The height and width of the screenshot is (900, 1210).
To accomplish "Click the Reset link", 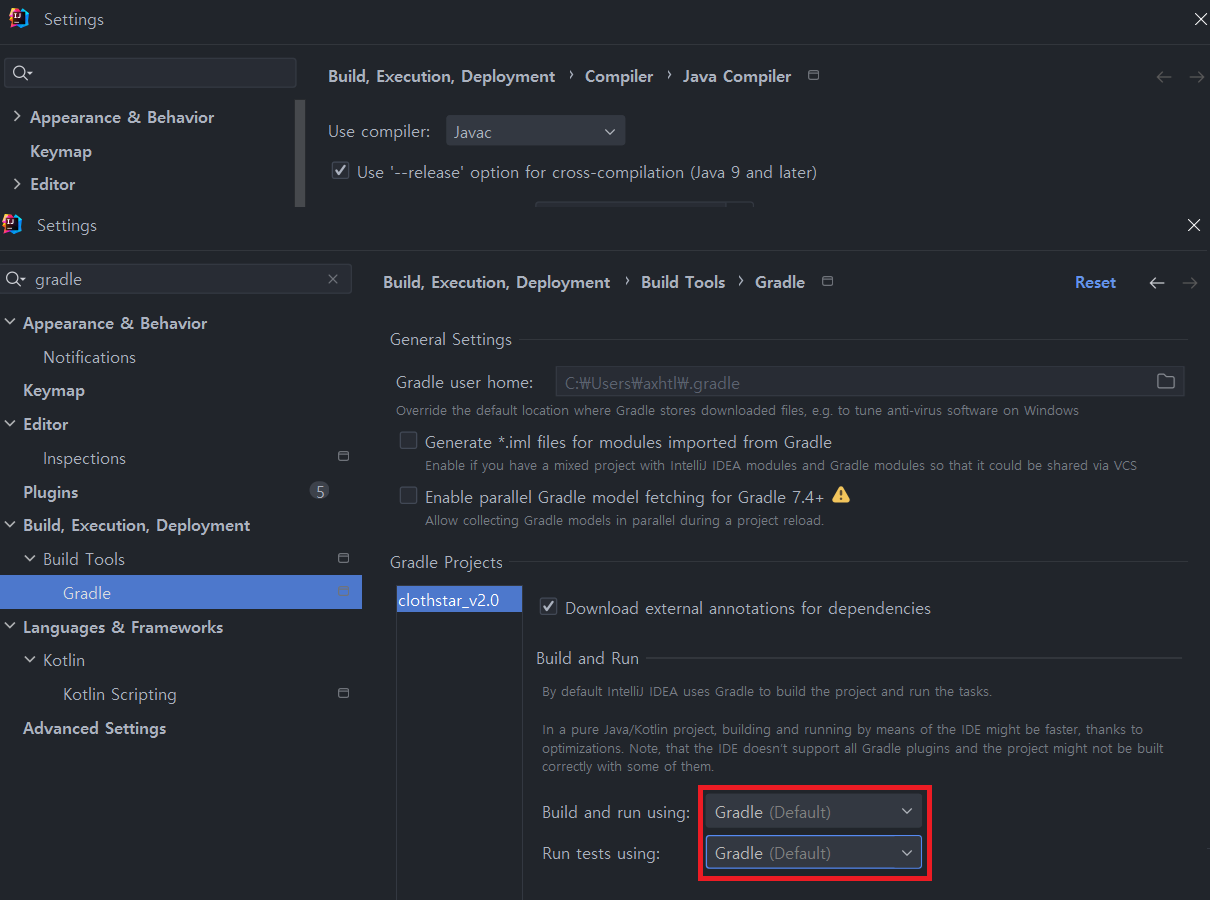I will pos(1095,282).
